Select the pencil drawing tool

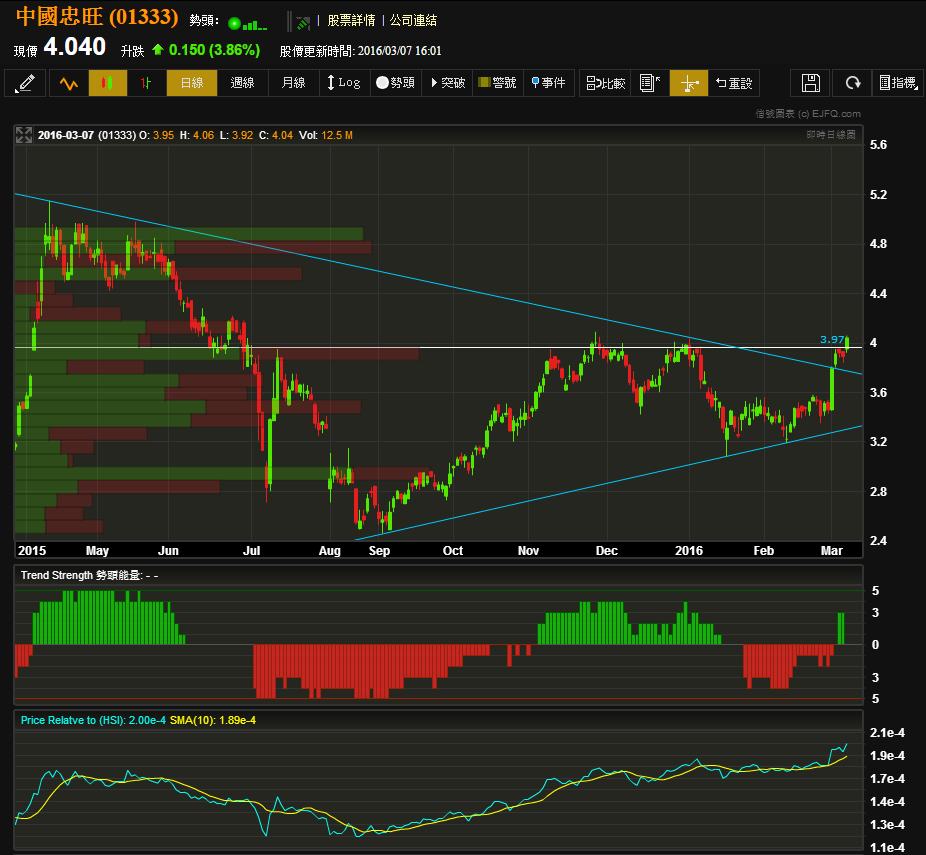pos(25,83)
